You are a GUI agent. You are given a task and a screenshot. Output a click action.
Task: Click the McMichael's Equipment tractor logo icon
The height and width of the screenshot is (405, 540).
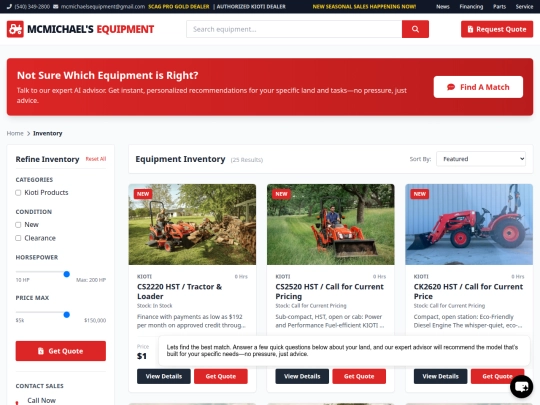(x=15, y=29)
